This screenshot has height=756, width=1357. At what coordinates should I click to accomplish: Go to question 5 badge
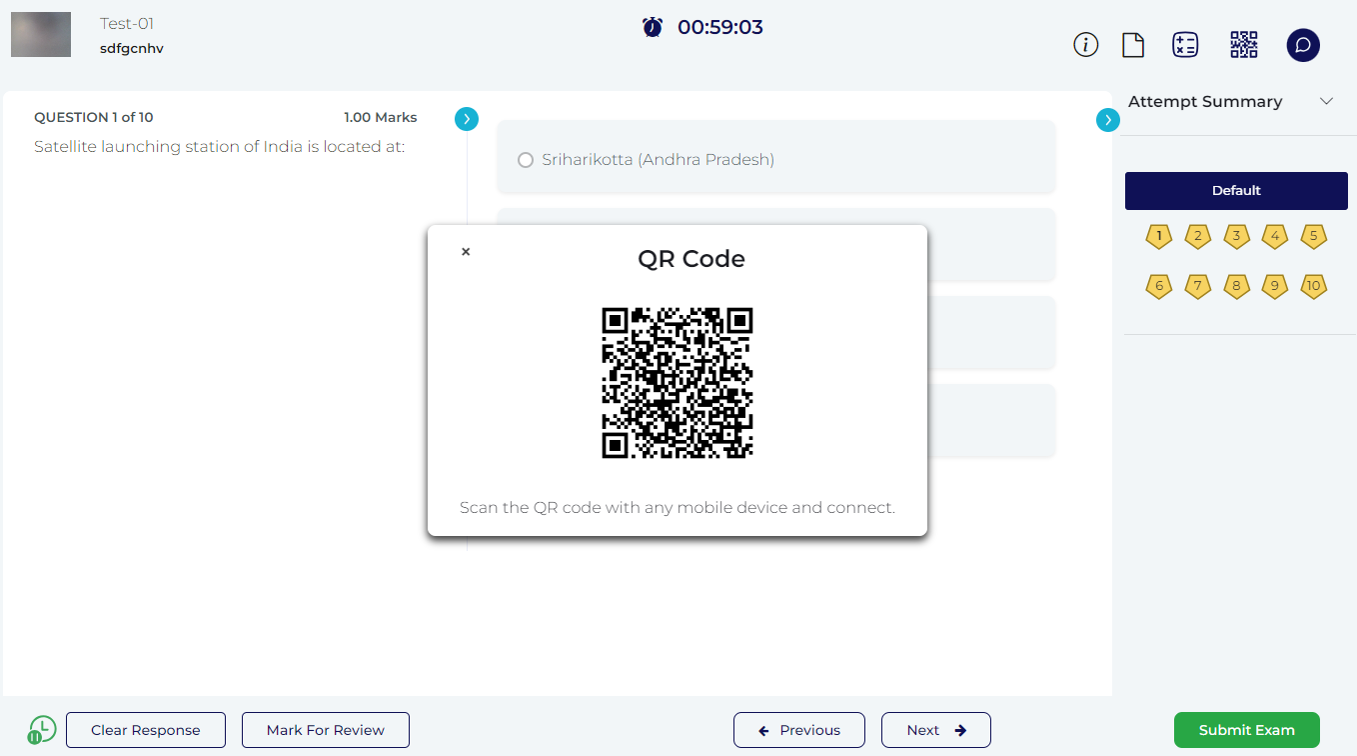pyautogui.click(x=1314, y=237)
